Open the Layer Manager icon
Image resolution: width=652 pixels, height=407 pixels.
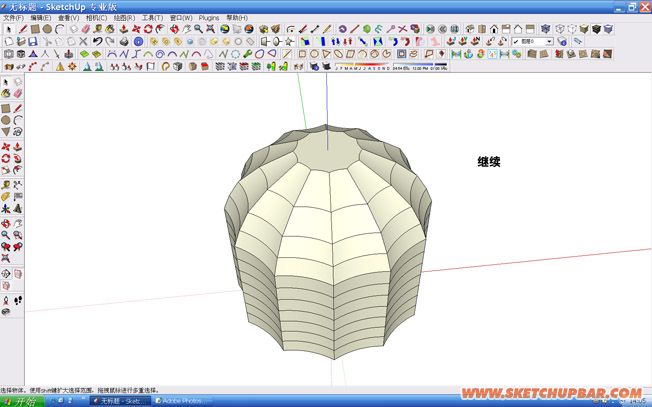(562, 41)
